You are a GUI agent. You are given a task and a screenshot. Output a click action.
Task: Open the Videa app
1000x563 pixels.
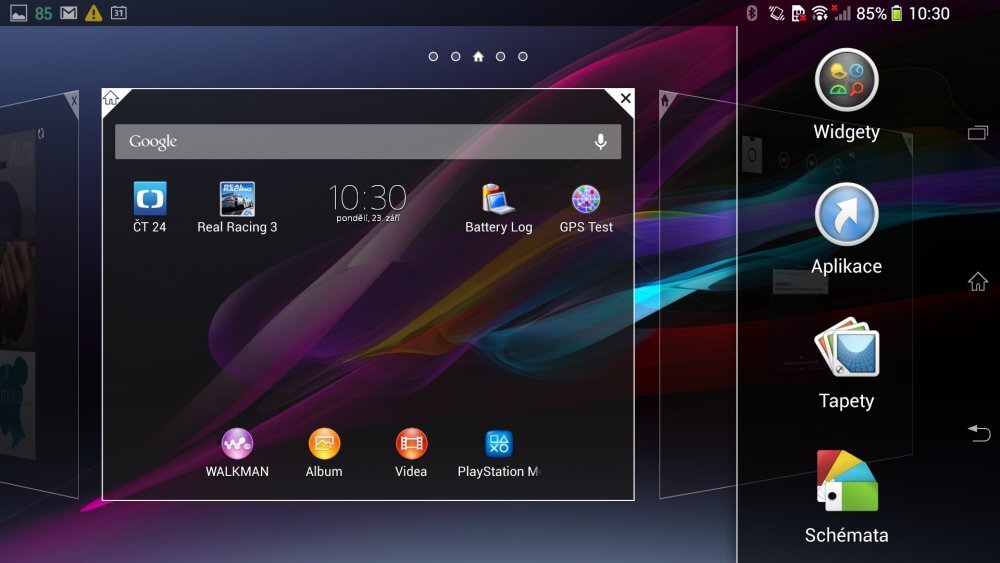(x=411, y=453)
